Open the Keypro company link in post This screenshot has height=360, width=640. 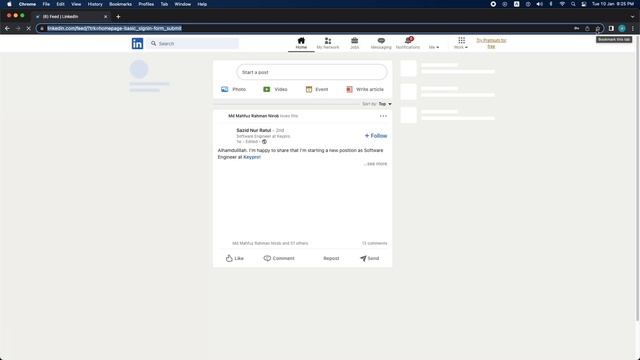(252, 157)
